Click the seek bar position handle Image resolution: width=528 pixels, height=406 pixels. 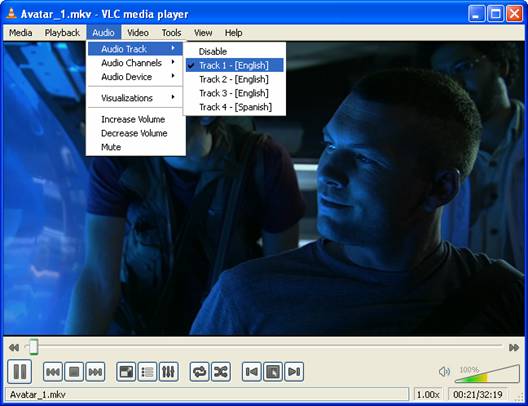coord(33,347)
